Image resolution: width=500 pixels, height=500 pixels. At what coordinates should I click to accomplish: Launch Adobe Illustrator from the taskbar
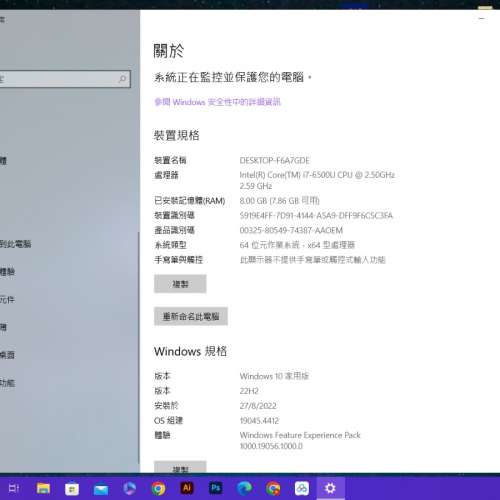click(x=187, y=488)
